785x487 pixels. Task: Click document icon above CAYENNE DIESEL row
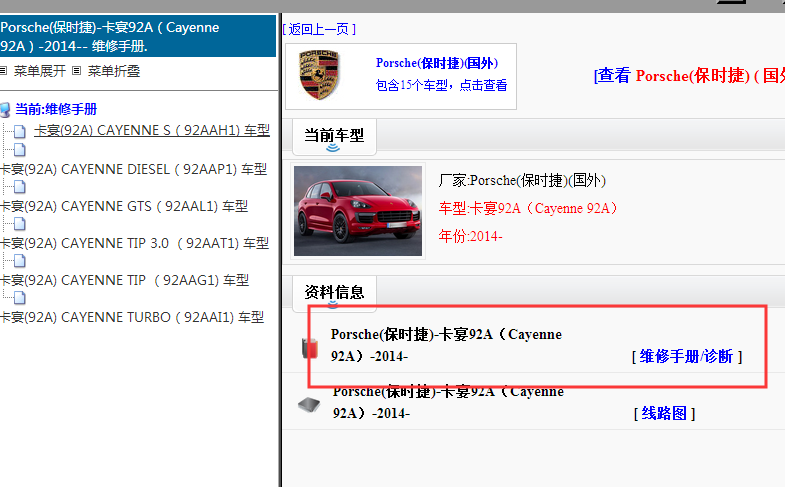[x=20, y=150]
